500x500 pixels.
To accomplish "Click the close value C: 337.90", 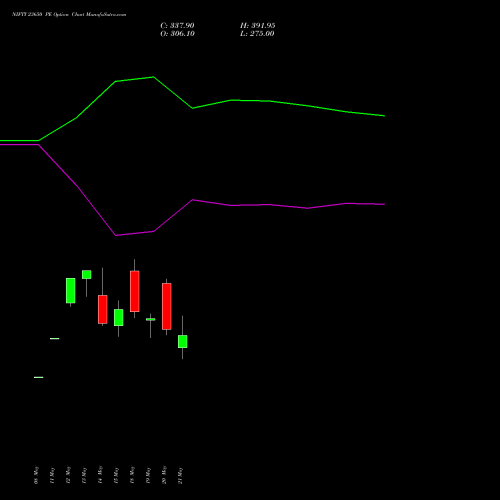I will point(177,26).
